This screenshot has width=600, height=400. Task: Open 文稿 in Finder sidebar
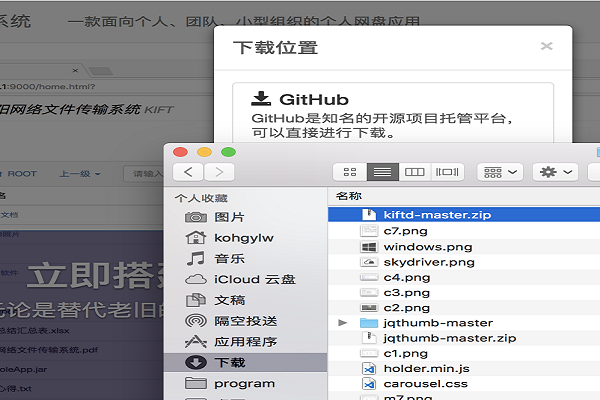click(x=245, y=300)
